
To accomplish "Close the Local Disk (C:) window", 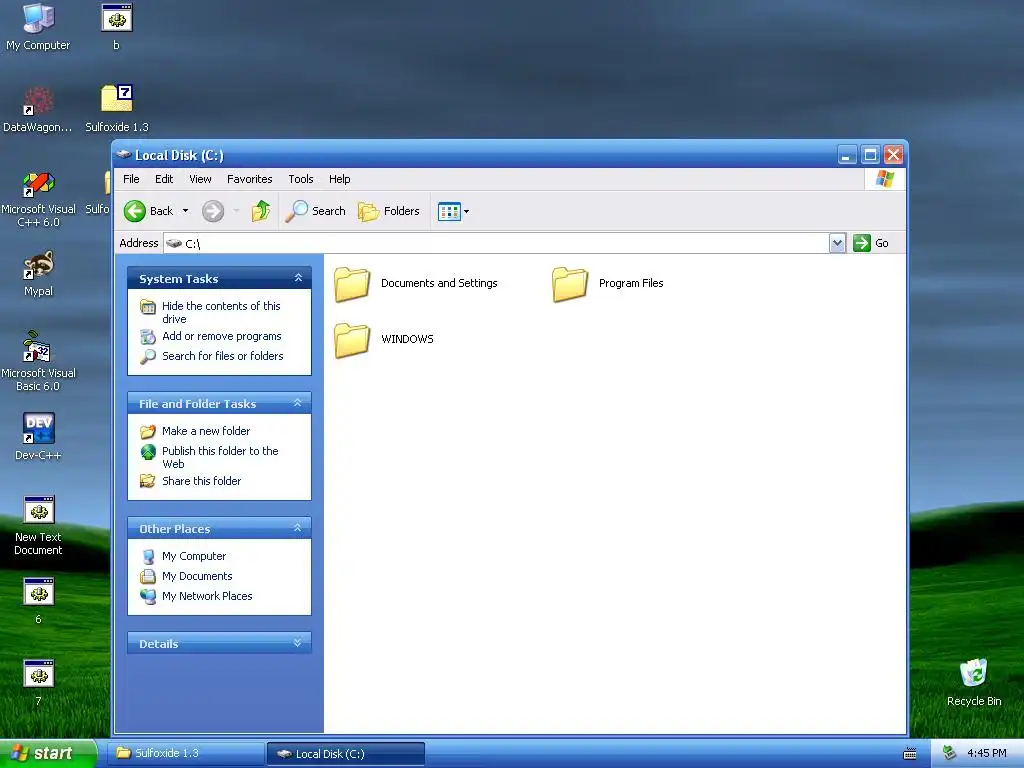I will tap(893, 155).
